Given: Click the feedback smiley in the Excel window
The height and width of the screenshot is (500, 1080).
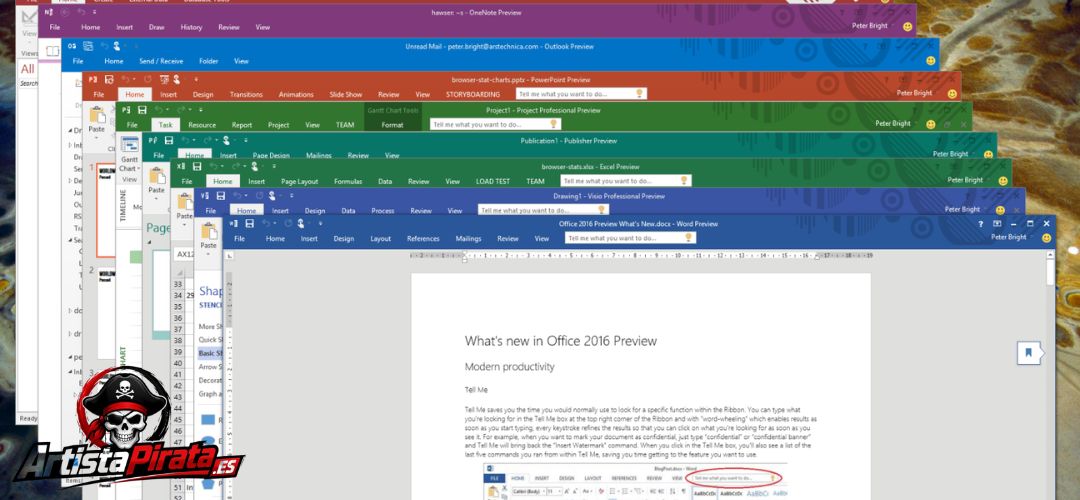Looking at the screenshot, I should pyautogui.click(x=1003, y=180).
